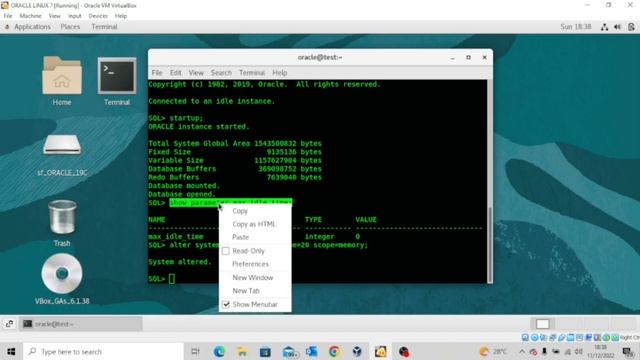Open the terminal window's View menu

pos(196,73)
